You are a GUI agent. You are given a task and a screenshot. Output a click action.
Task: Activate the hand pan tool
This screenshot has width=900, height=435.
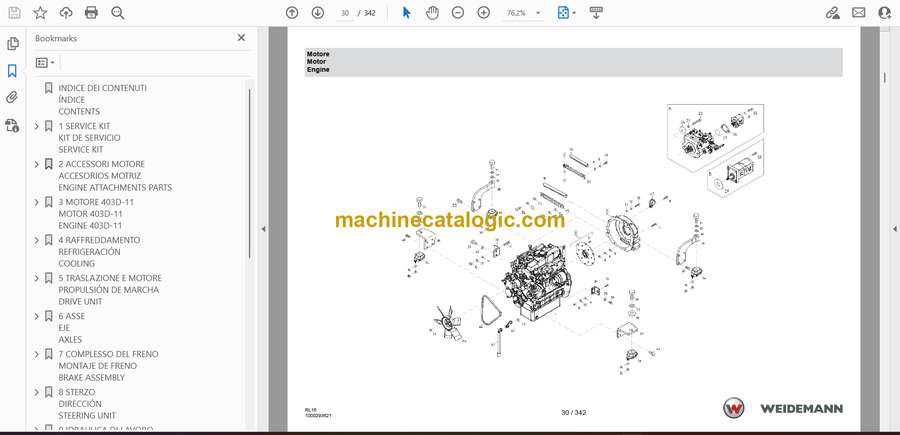click(x=432, y=13)
